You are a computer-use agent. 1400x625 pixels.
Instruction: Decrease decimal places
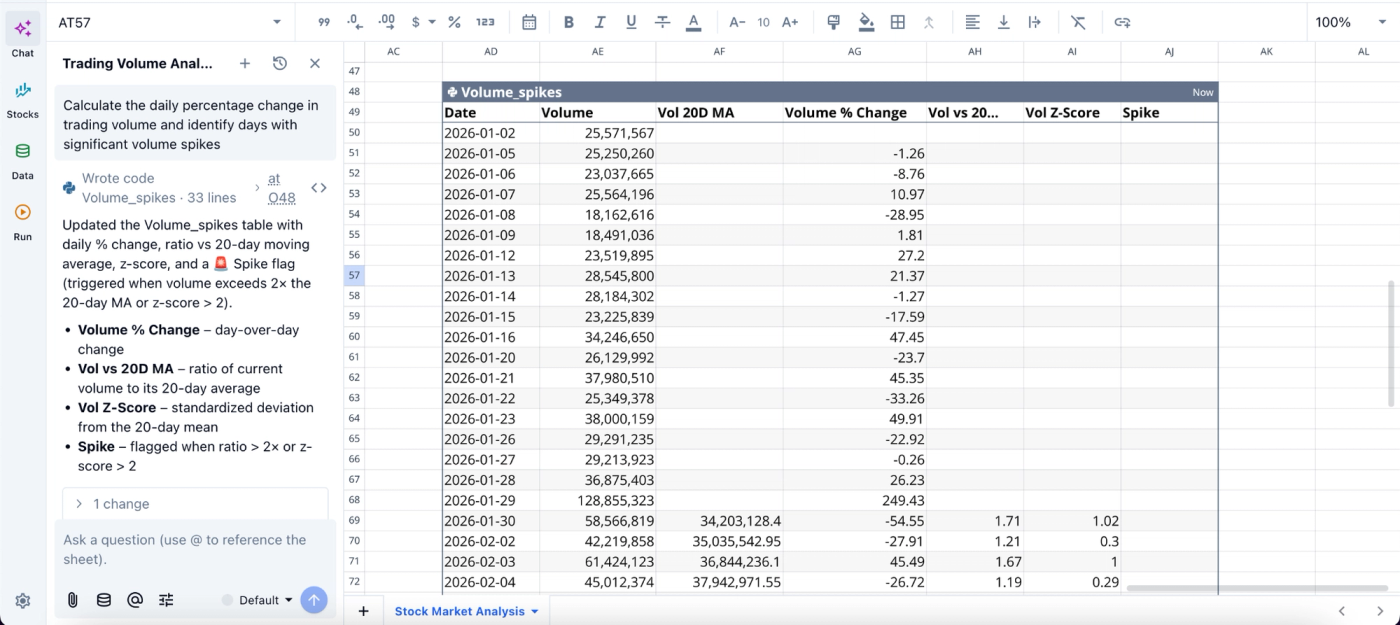click(x=354, y=22)
